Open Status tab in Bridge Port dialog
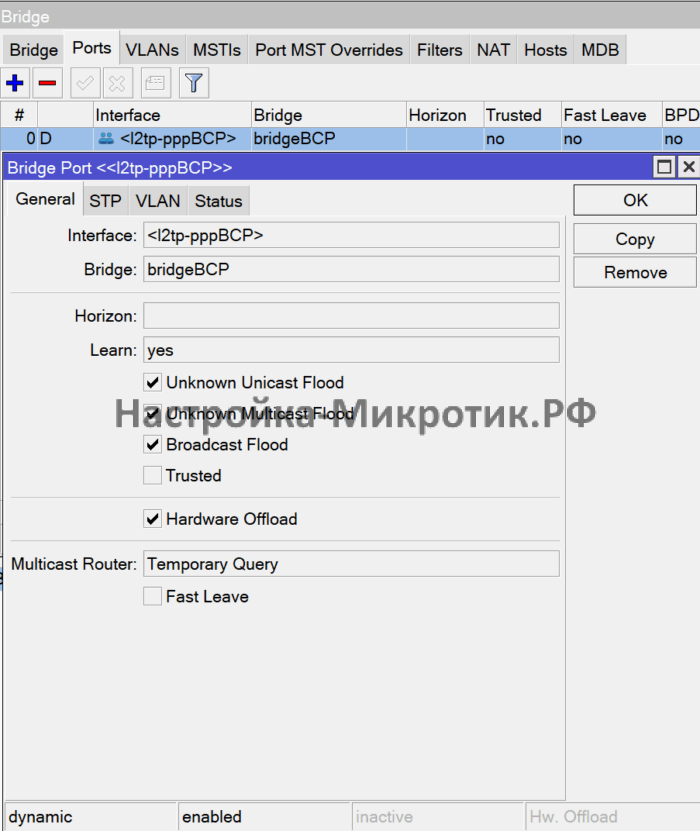 pyautogui.click(x=218, y=201)
